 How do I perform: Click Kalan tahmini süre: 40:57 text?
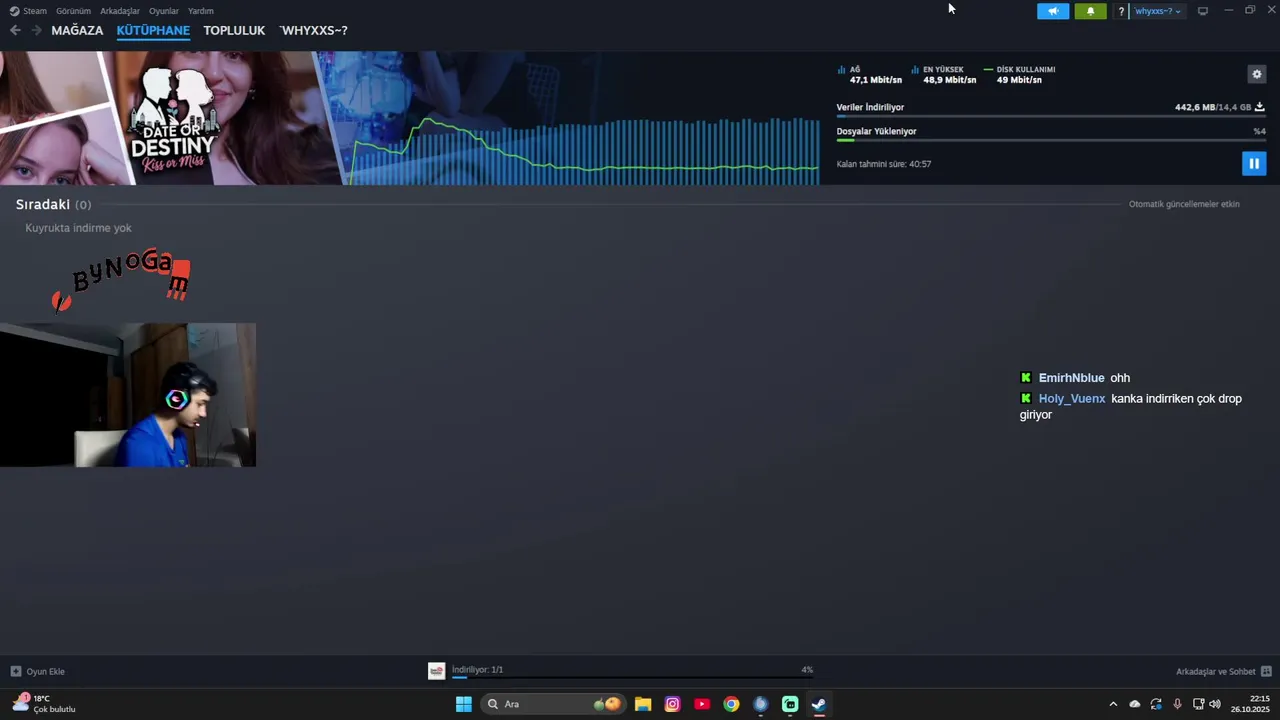point(884,164)
